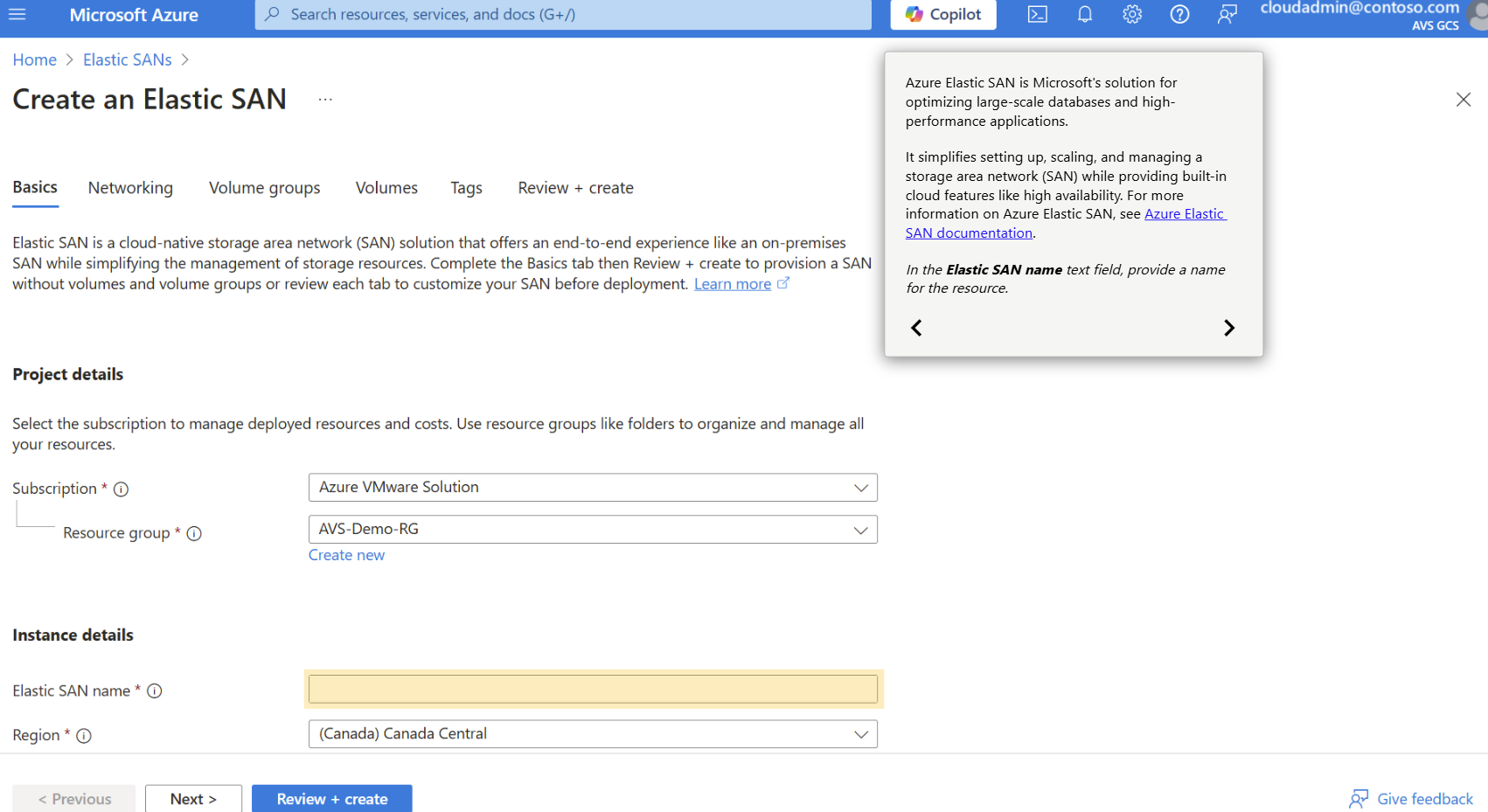Screen dimensions: 1488x812
Task: Open the Help question mark icon
Action: pyautogui.click(x=1179, y=14)
